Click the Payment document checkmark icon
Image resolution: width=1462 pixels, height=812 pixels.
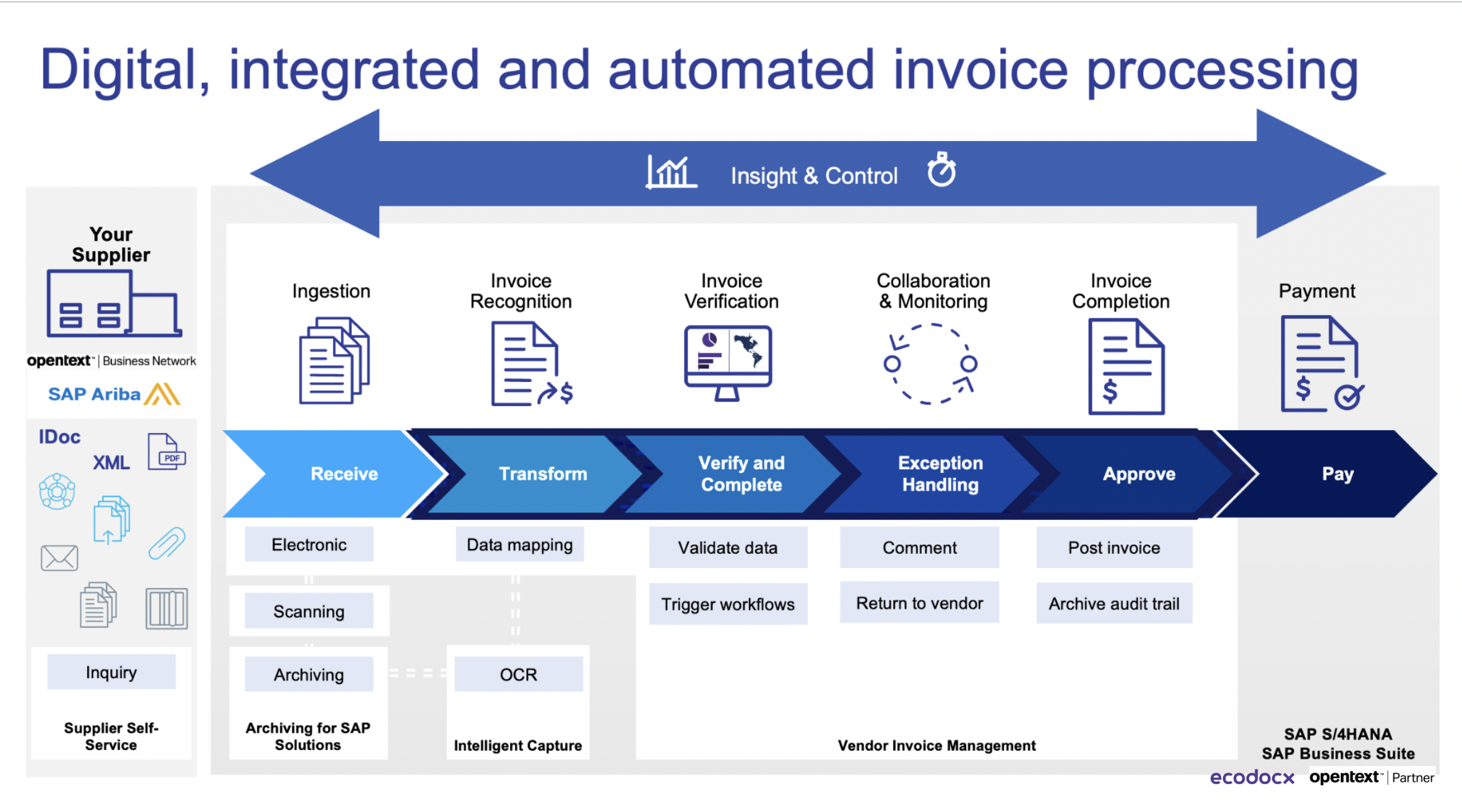pos(1322,364)
